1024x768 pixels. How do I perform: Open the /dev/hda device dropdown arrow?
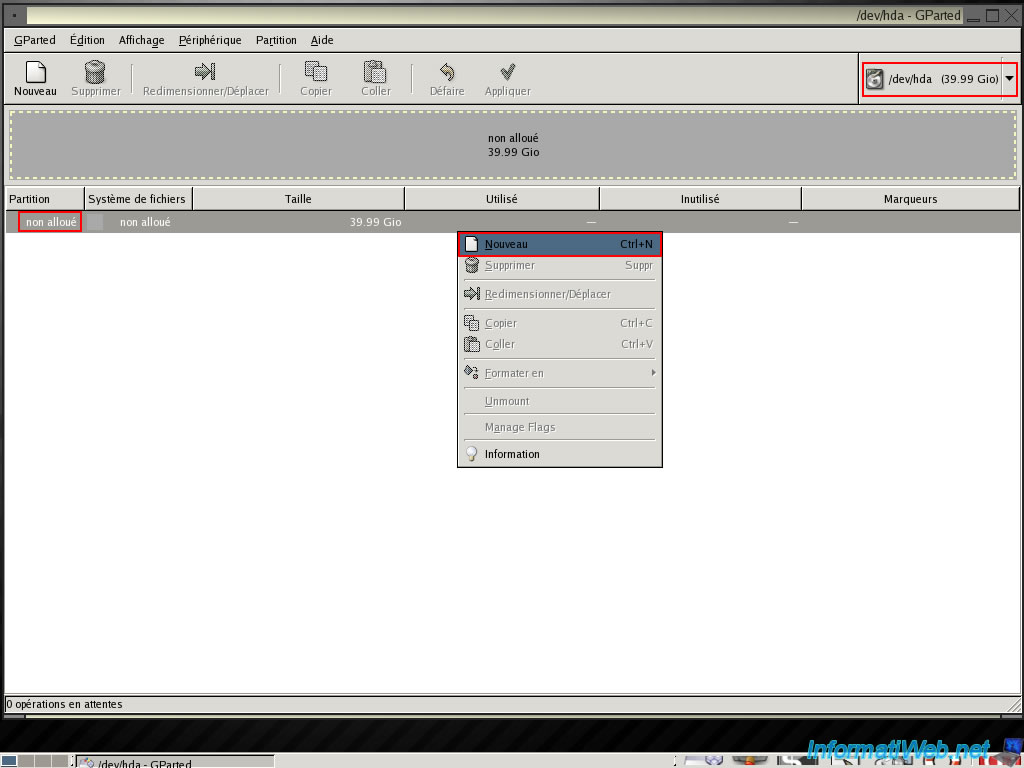[1010, 79]
